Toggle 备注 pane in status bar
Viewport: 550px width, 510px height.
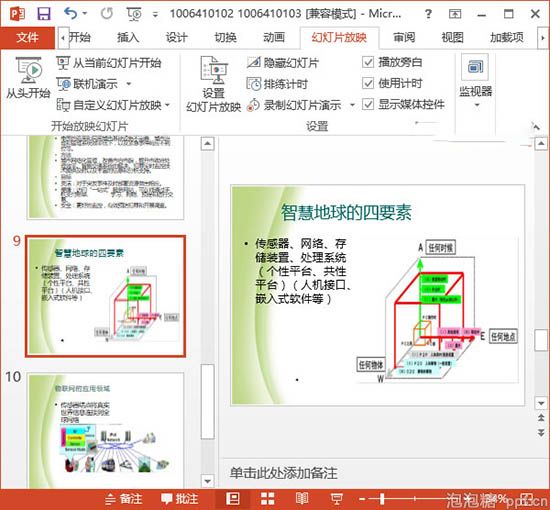[x=124, y=499]
